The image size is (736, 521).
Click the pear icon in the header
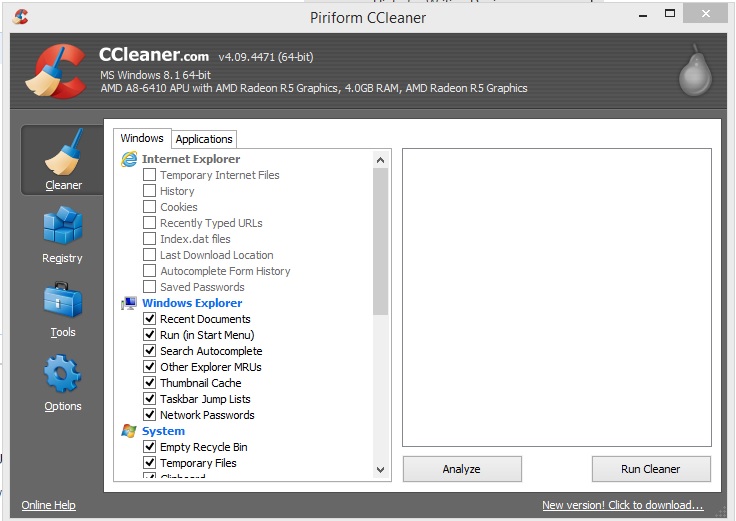point(695,70)
